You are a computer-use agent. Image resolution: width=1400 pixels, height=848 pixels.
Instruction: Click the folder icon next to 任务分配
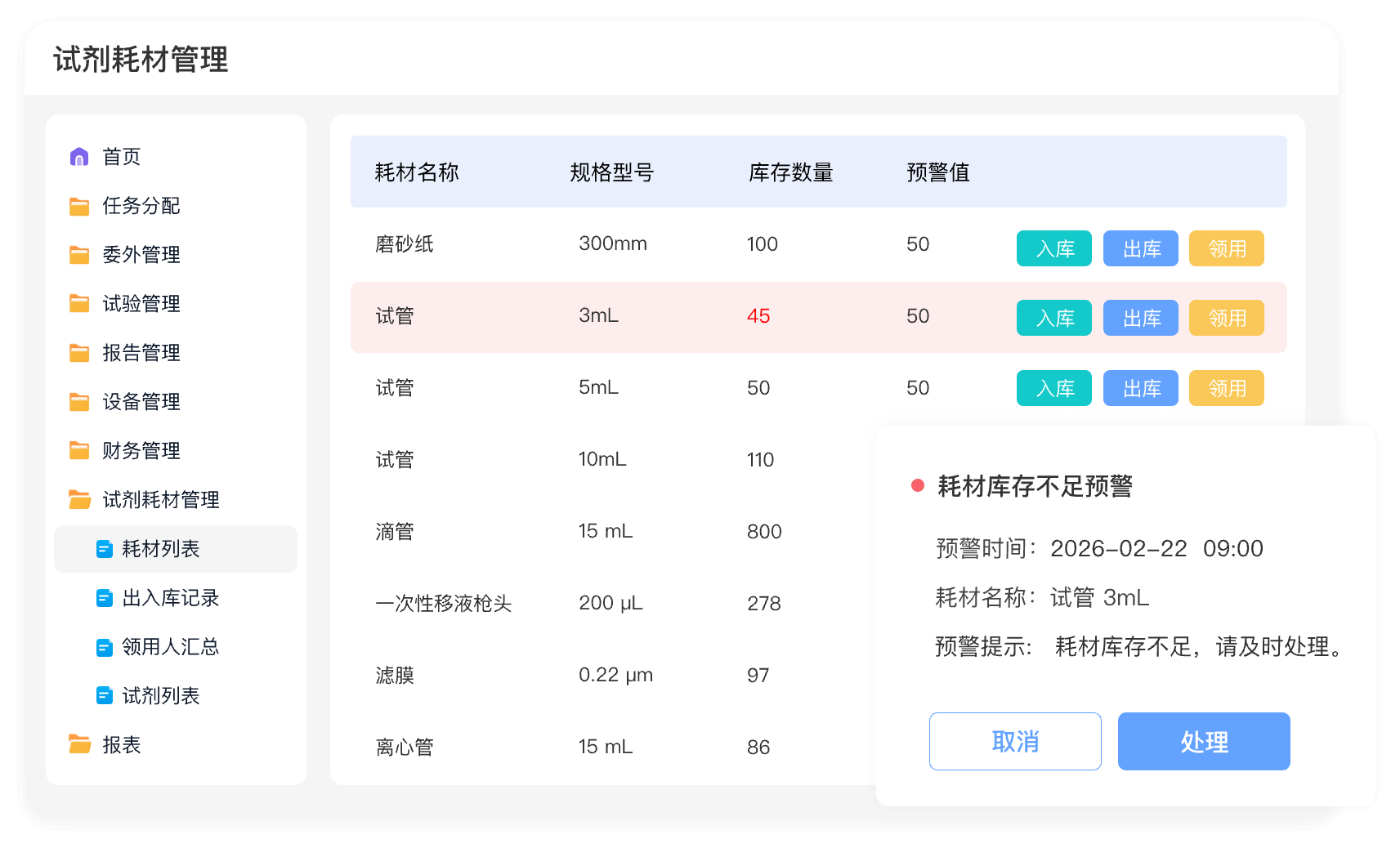pos(79,206)
